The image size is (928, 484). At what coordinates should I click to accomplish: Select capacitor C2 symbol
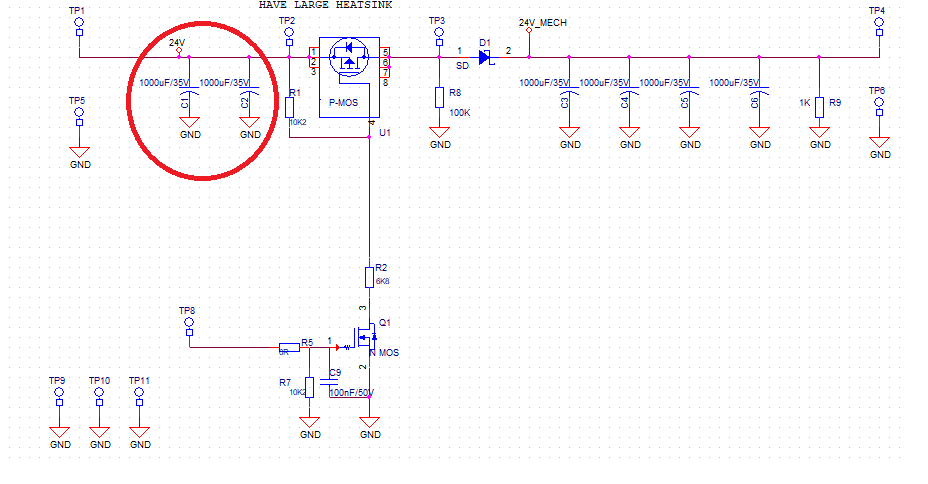249,93
